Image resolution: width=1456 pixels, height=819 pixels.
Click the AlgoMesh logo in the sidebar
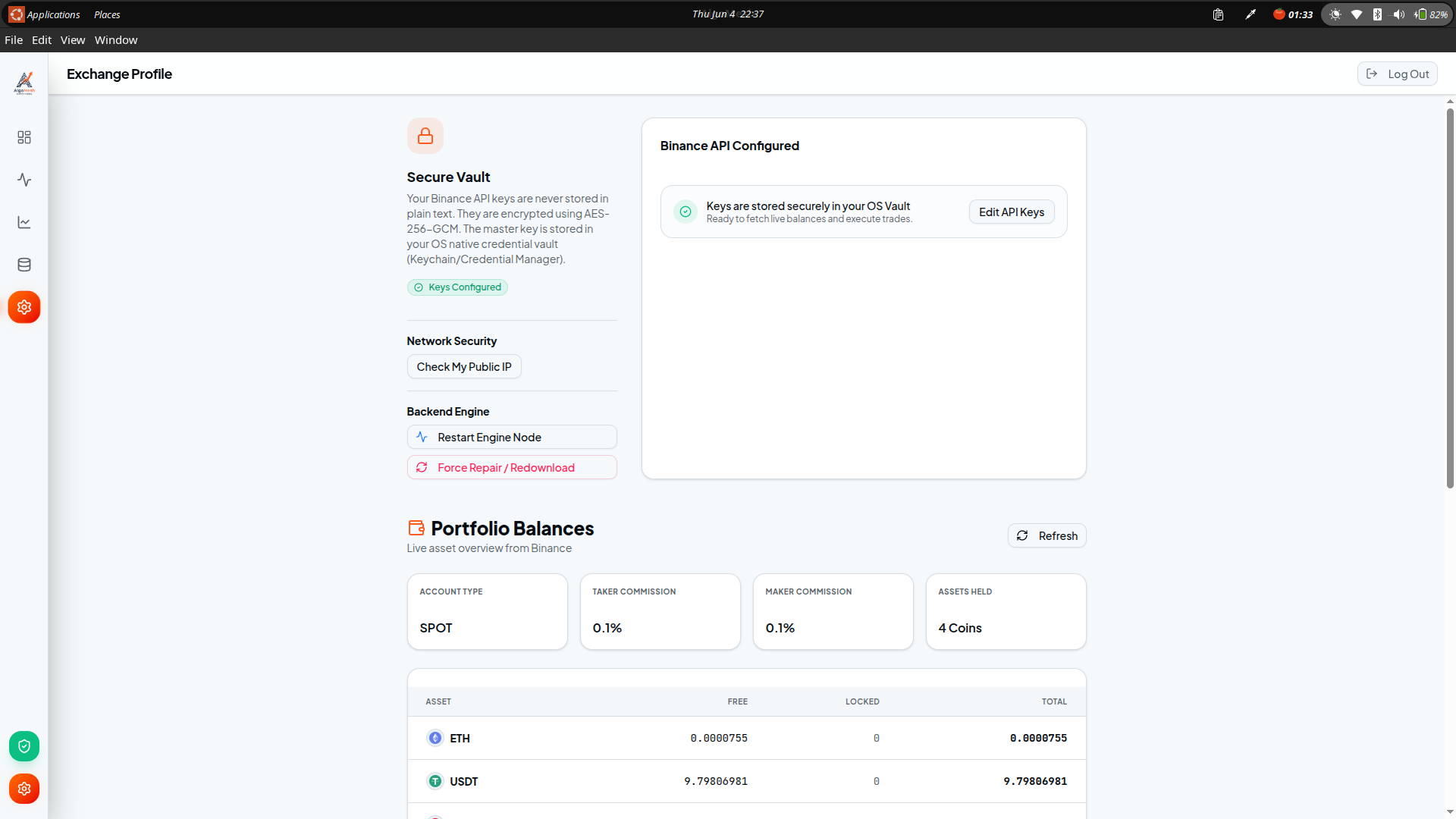(24, 82)
